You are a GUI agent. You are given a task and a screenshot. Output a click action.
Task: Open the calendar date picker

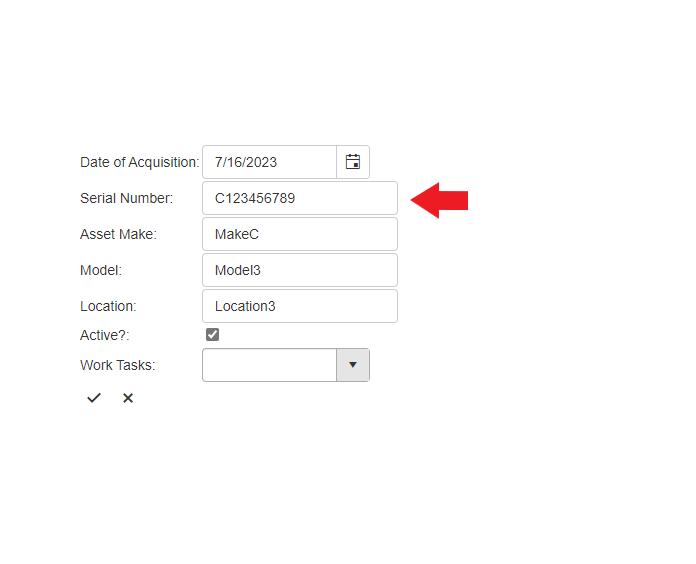tap(353, 162)
